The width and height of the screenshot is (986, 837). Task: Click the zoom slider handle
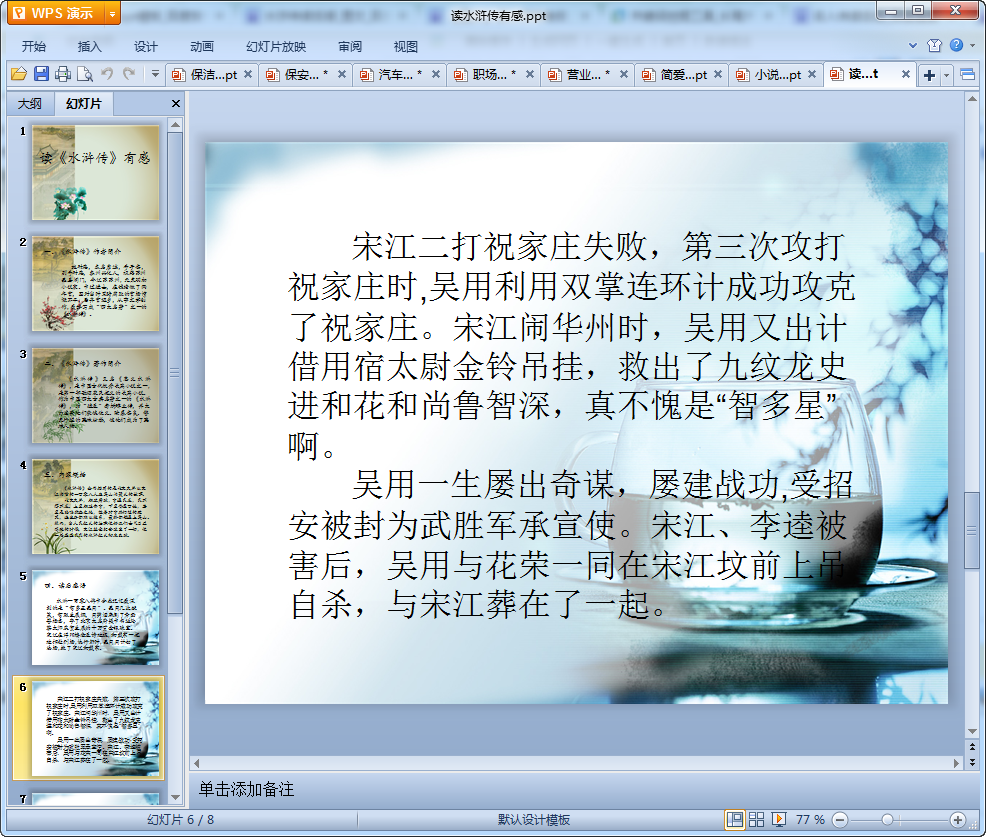coord(887,819)
